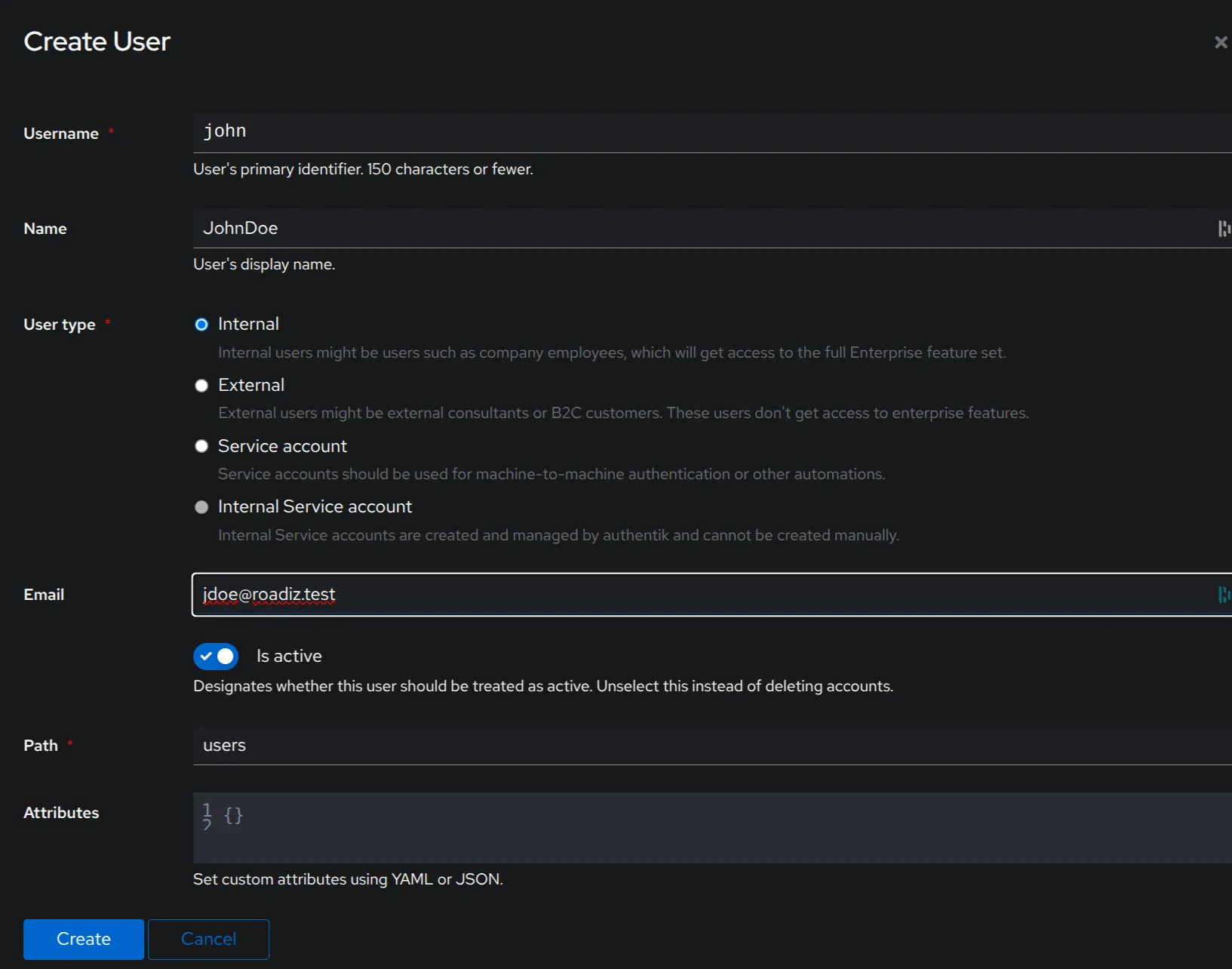
Task: Click the "External" label text
Action: [251, 385]
